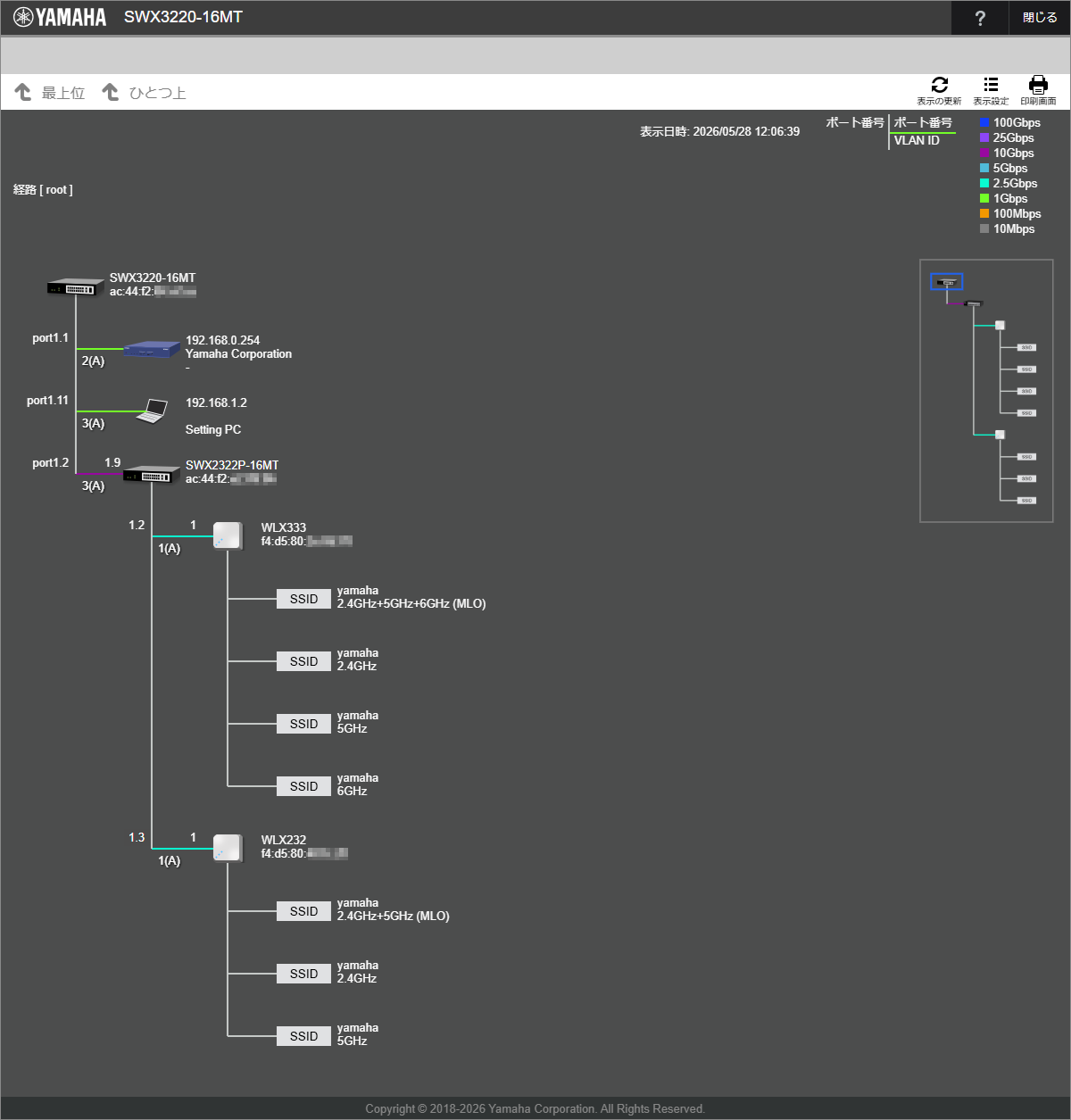The height and width of the screenshot is (1120, 1071).
Task: Click the WLX333 device name
Action: (283, 527)
